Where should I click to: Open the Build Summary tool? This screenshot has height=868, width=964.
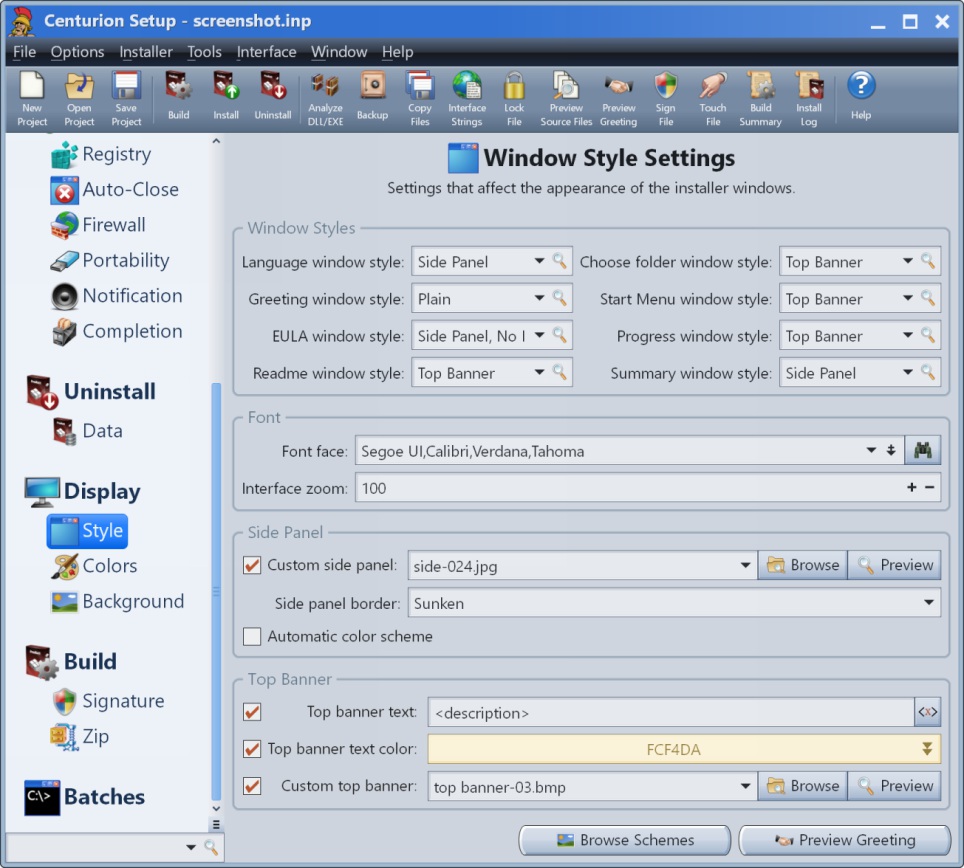click(x=761, y=98)
